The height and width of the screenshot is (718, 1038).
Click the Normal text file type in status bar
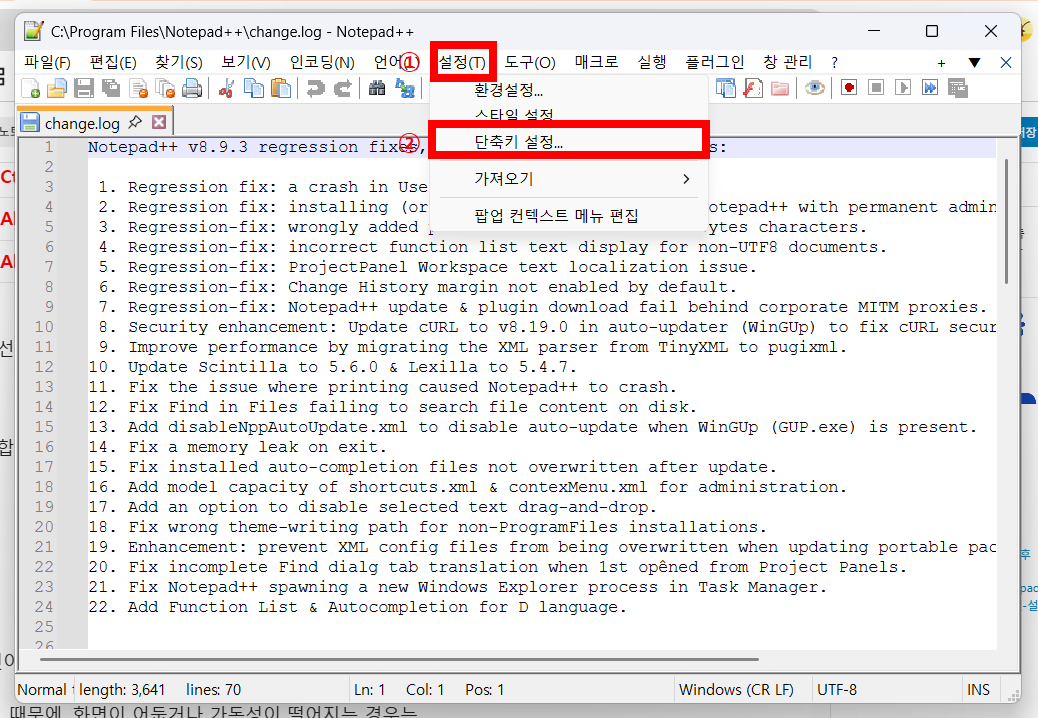[44, 690]
